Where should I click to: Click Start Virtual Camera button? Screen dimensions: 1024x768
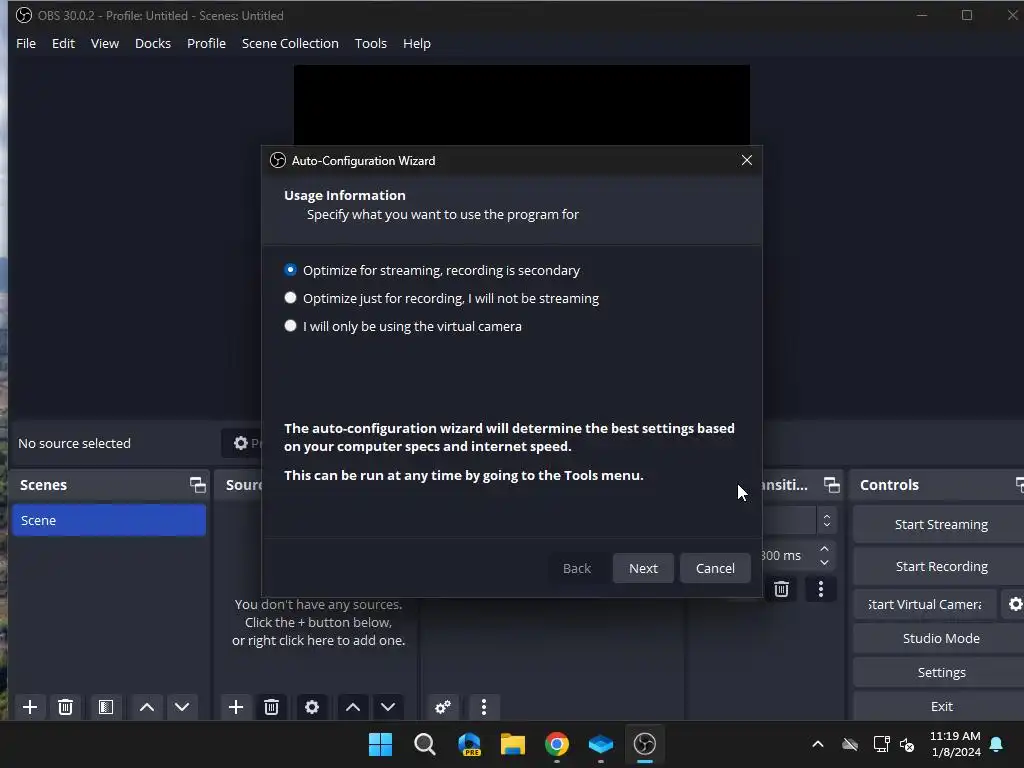pyautogui.click(x=925, y=604)
